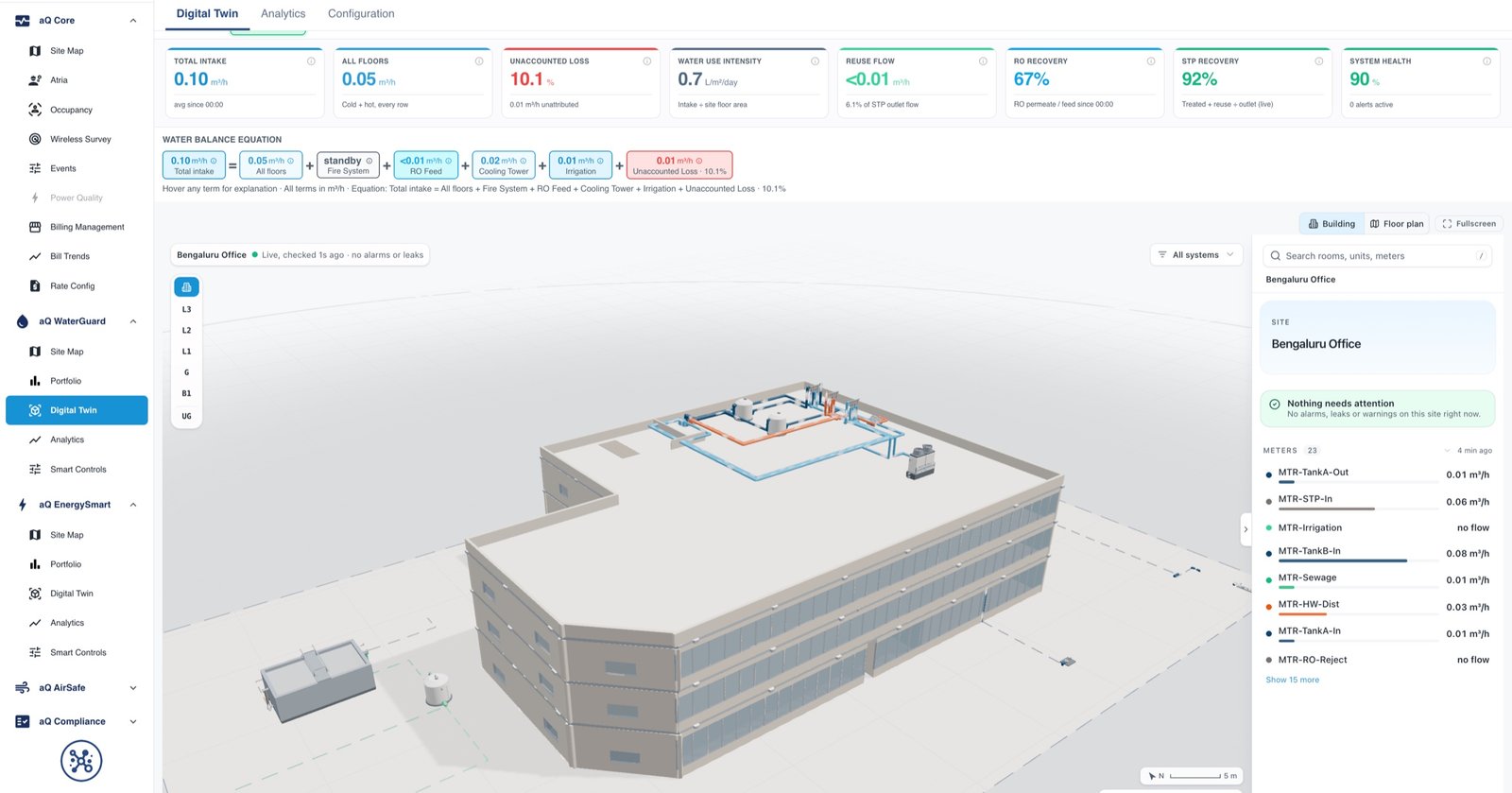This screenshot has height=793, width=1512.
Task: Collapse the right side panel arrow
Action: point(1246,529)
